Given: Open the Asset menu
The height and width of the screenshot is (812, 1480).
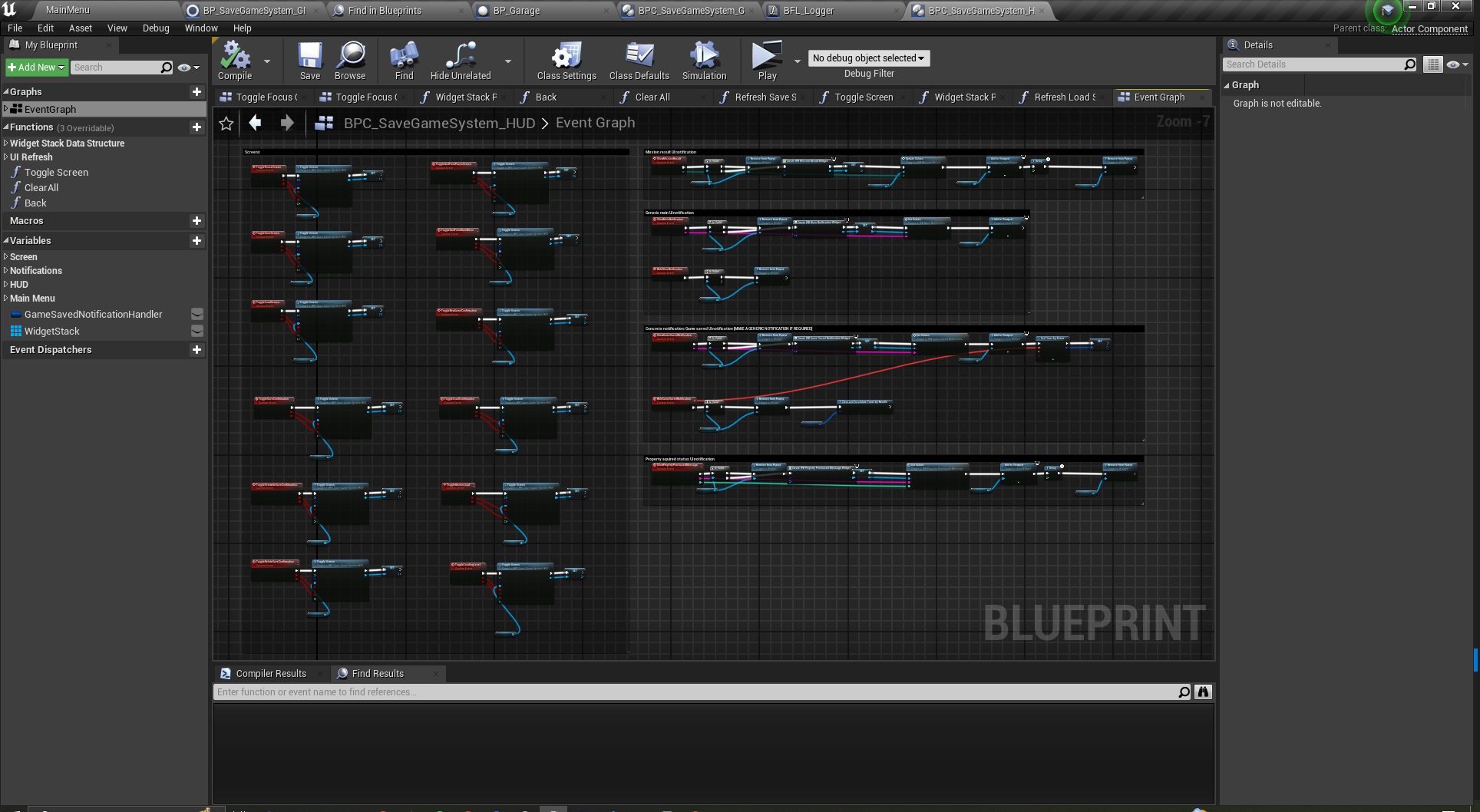Looking at the screenshot, I should pyautogui.click(x=80, y=28).
